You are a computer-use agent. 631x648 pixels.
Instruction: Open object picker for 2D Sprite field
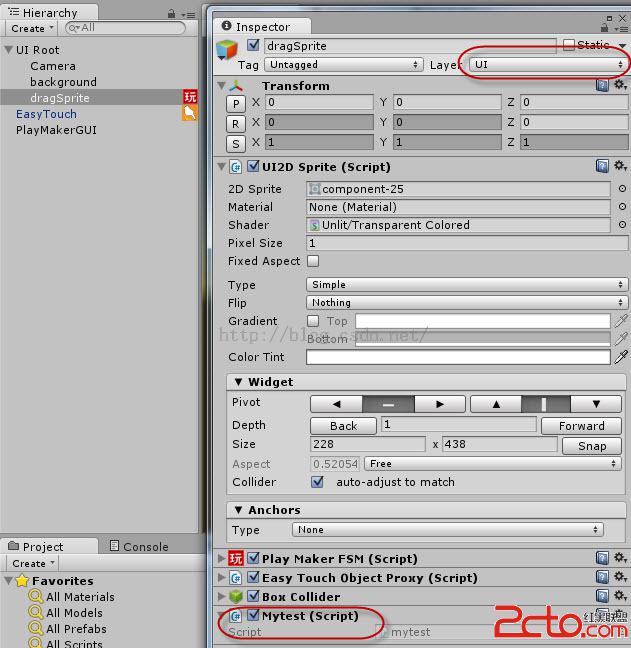point(622,188)
